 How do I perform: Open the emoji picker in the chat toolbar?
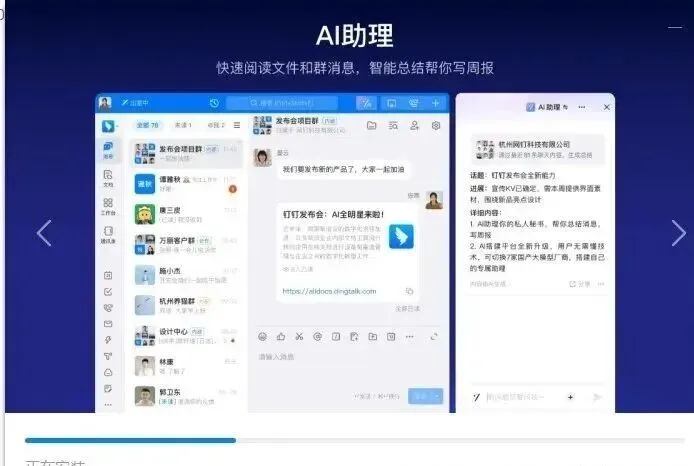[262, 337]
